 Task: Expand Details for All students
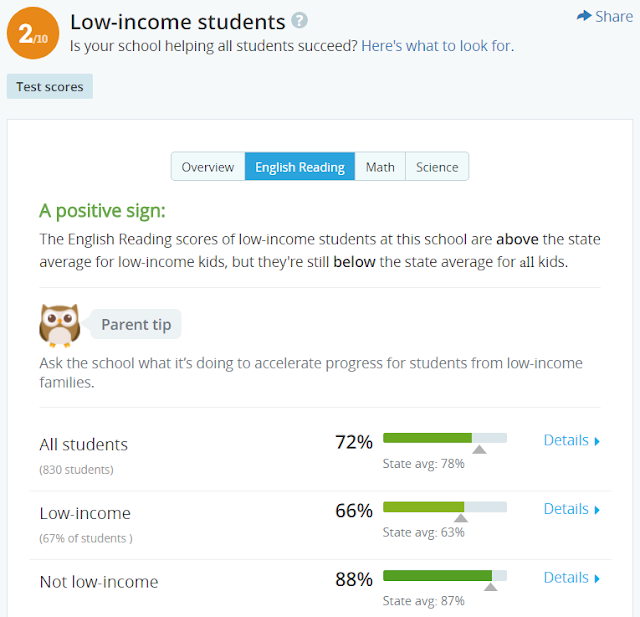point(571,440)
